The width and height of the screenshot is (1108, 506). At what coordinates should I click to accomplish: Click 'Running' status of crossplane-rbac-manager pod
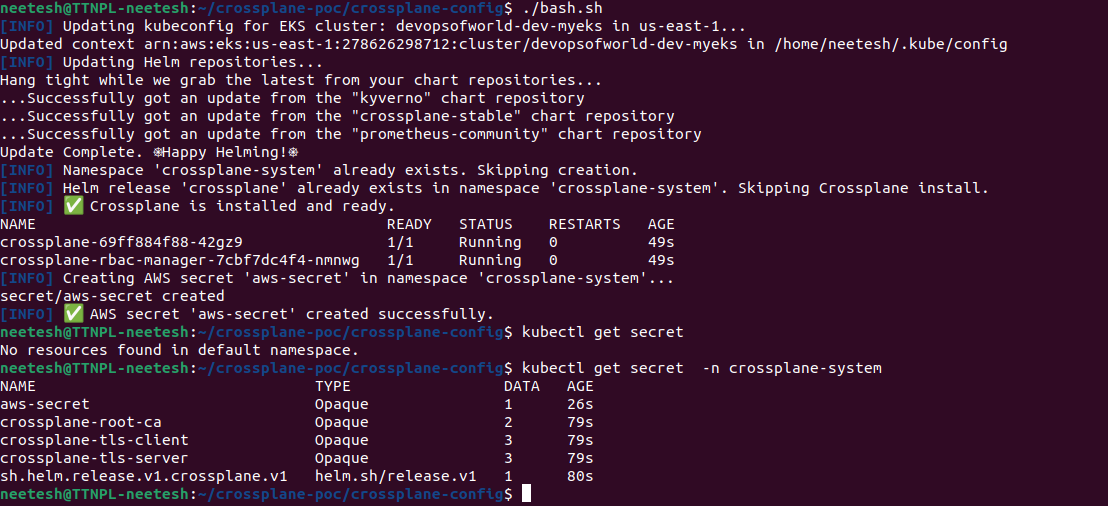[490, 260]
